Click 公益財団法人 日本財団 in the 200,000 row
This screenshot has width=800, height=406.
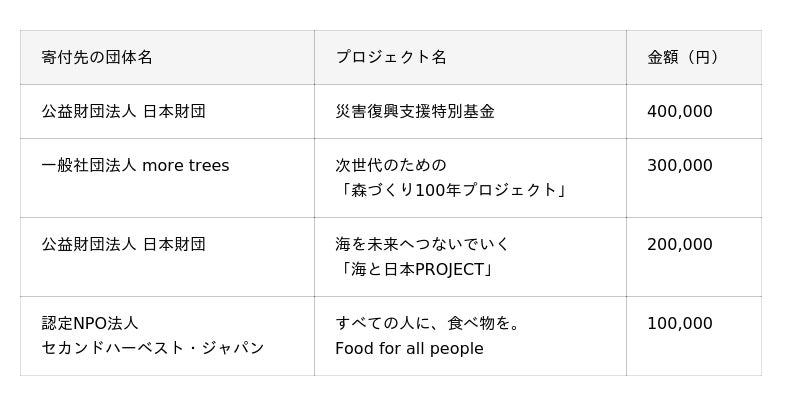click(123, 244)
